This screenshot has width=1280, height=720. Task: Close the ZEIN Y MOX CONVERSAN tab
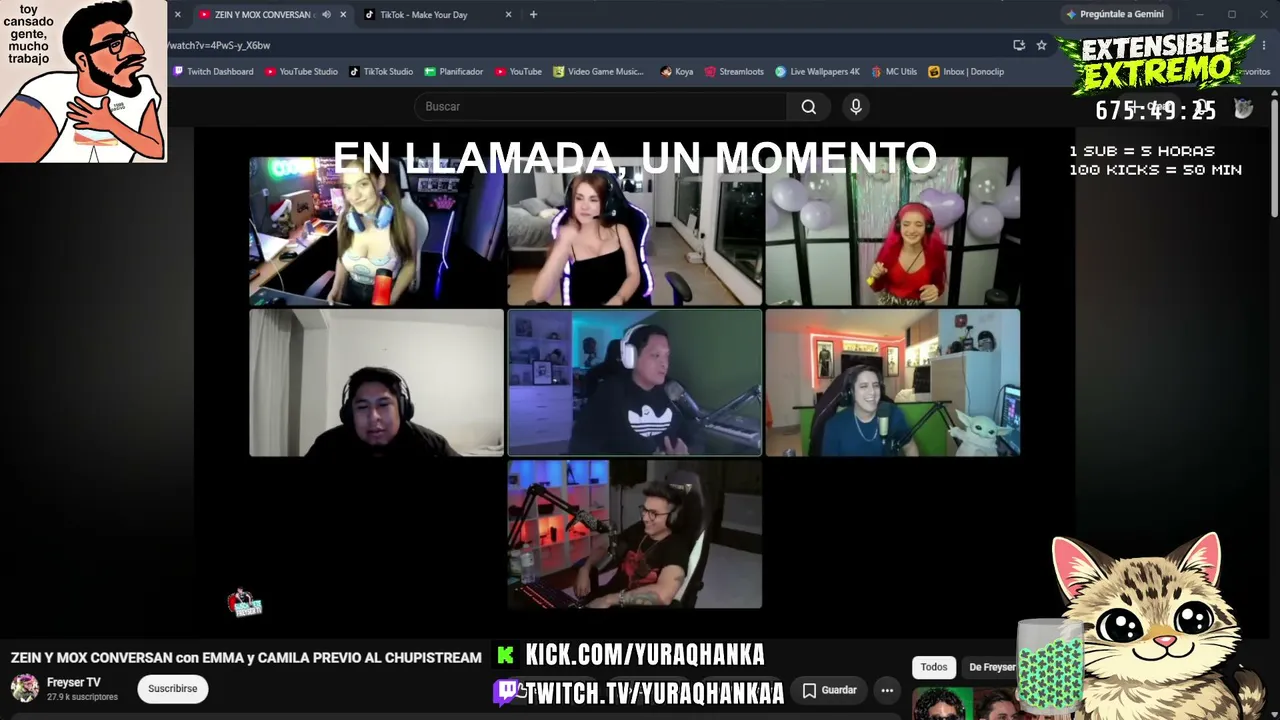(343, 15)
